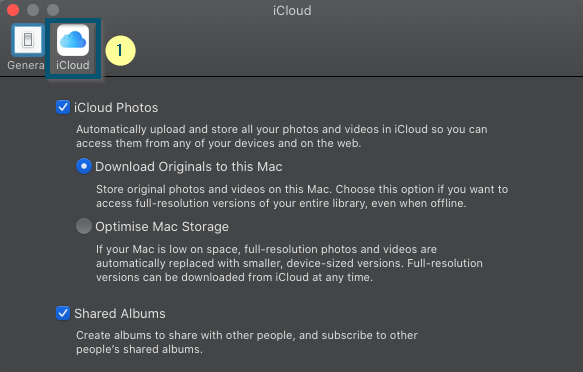The image size is (583, 372).
Task: Uncheck the iCloud Photos checkbox
Action: pos(63,107)
